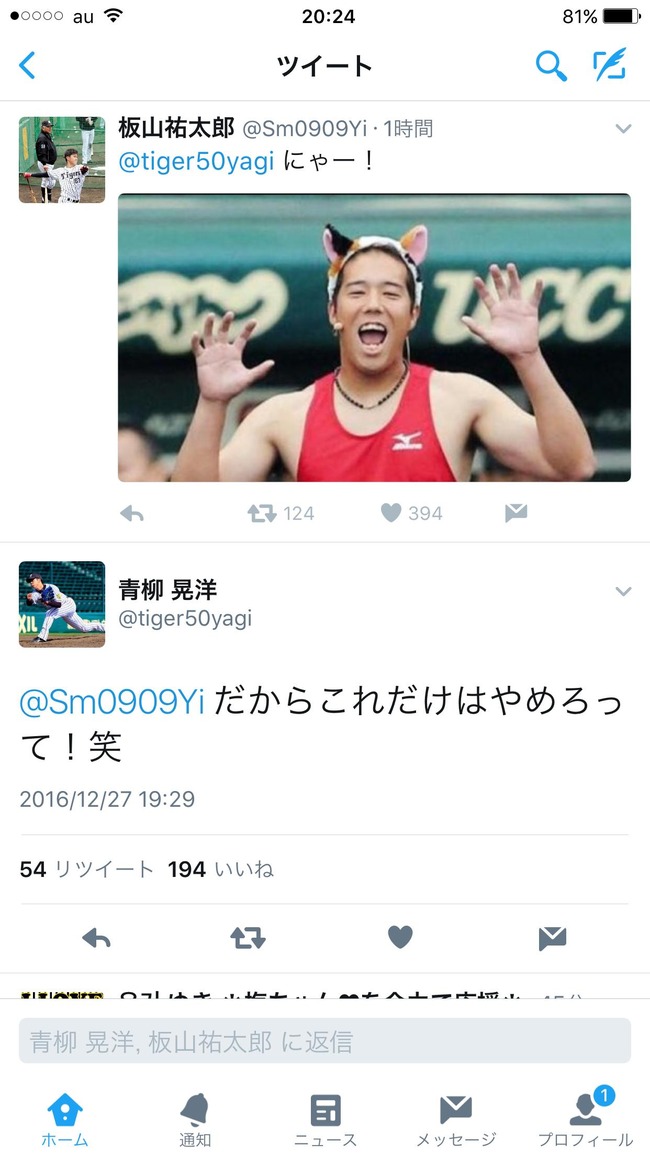The height and width of the screenshot is (1156, 650).
Task: Tap the heart under 青柳 晃洋's tweet
Action: [x=400, y=937]
